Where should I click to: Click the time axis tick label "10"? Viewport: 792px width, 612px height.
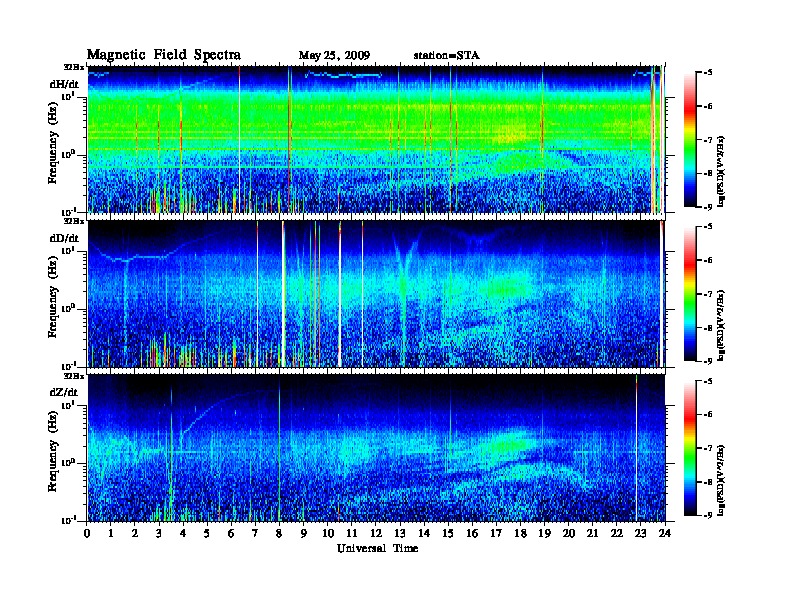tap(328, 533)
